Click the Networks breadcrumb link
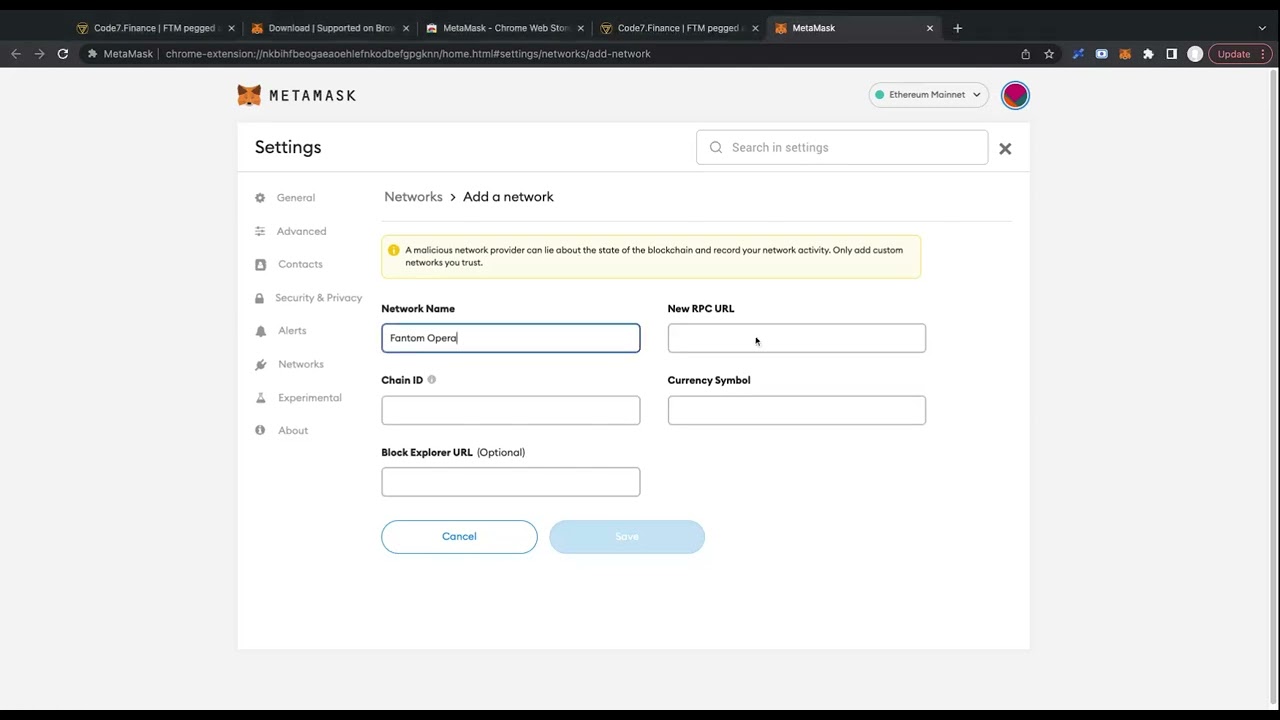 coord(413,197)
